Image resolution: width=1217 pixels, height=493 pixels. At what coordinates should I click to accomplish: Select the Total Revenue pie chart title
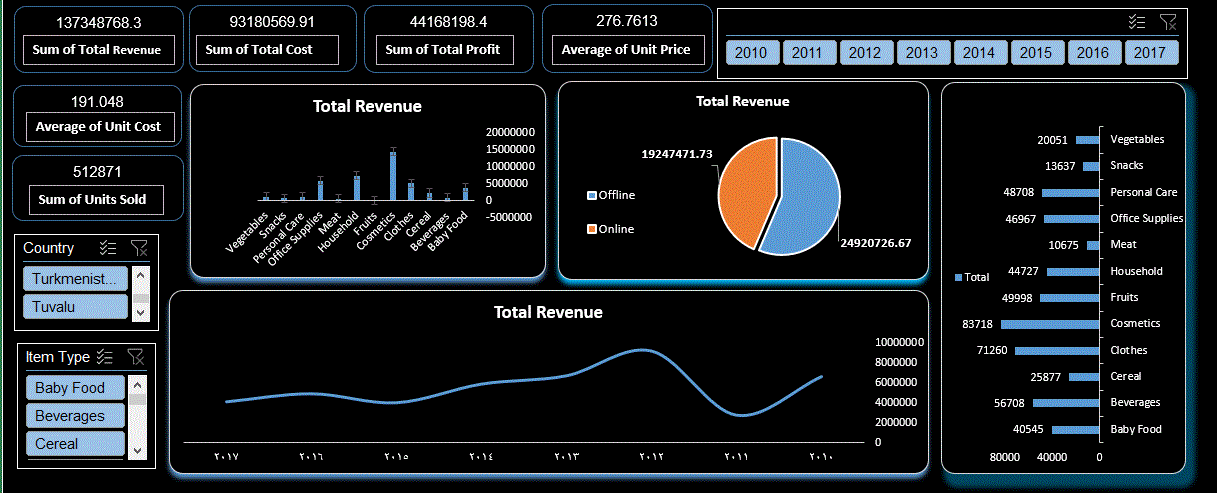pyautogui.click(x=742, y=101)
